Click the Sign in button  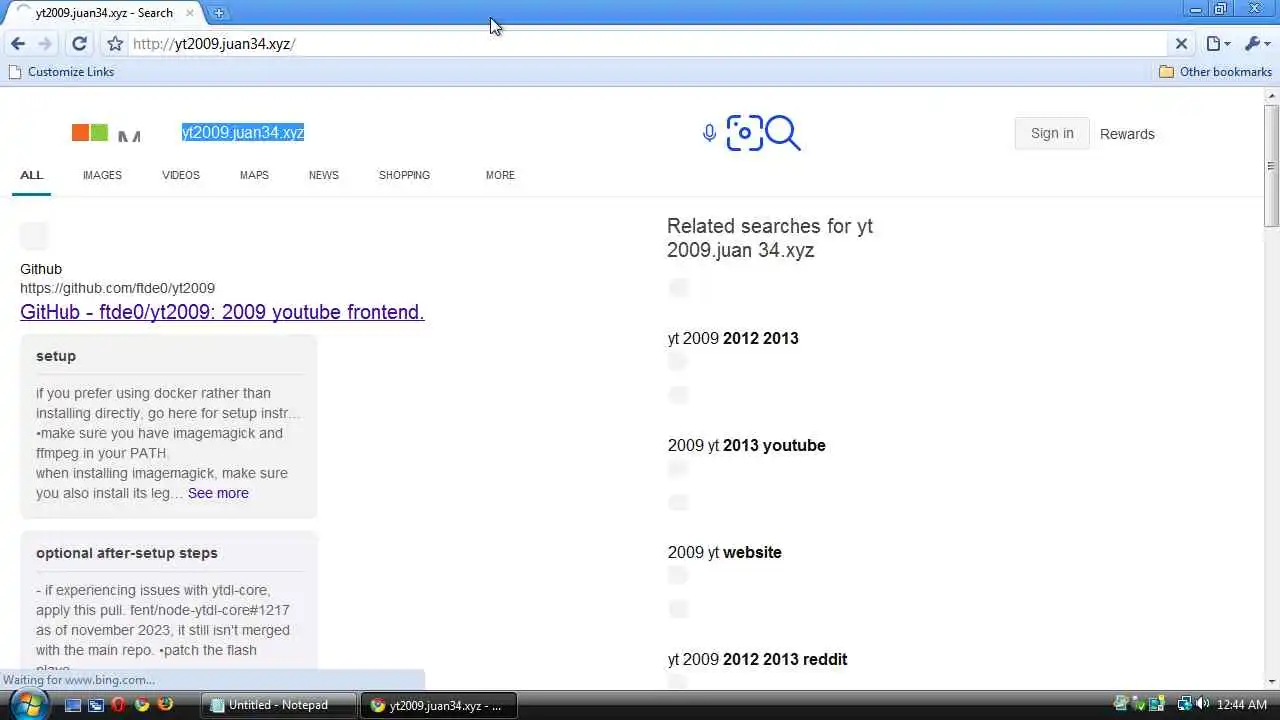pos(1052,133)
